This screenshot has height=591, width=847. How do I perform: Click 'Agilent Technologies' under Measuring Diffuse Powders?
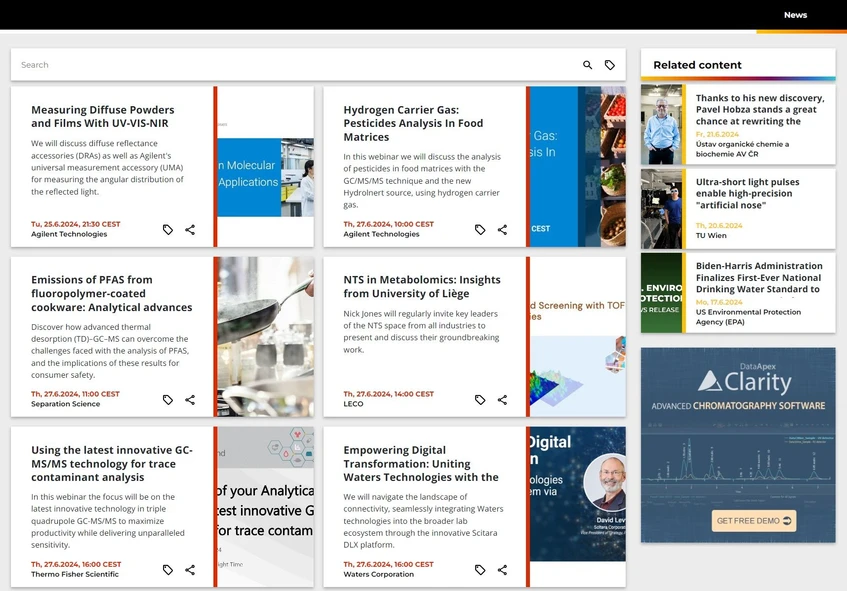(x=69, y=234)
